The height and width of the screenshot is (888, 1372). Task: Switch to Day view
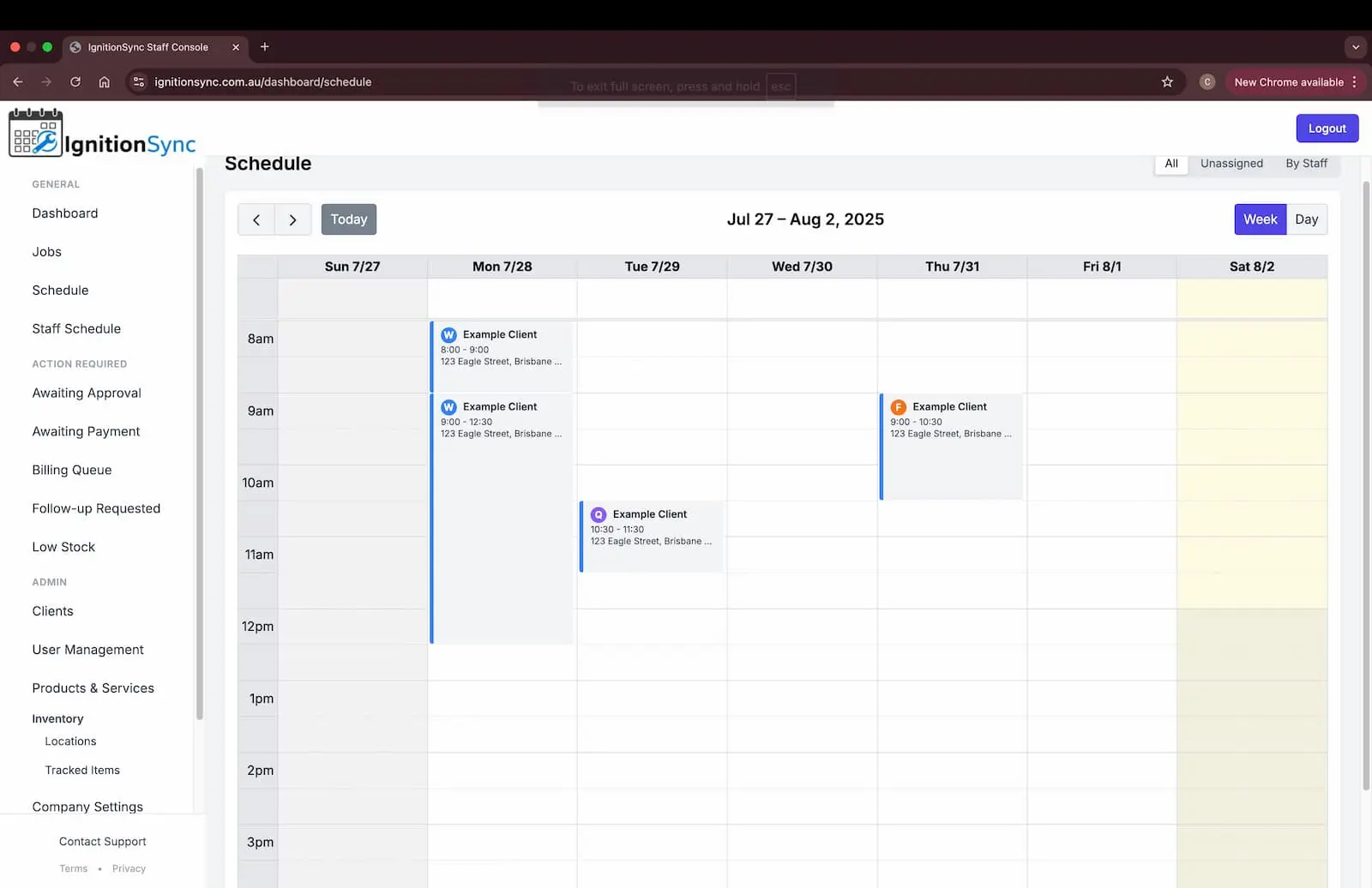pyautogui.click(x=1306, y=219)
